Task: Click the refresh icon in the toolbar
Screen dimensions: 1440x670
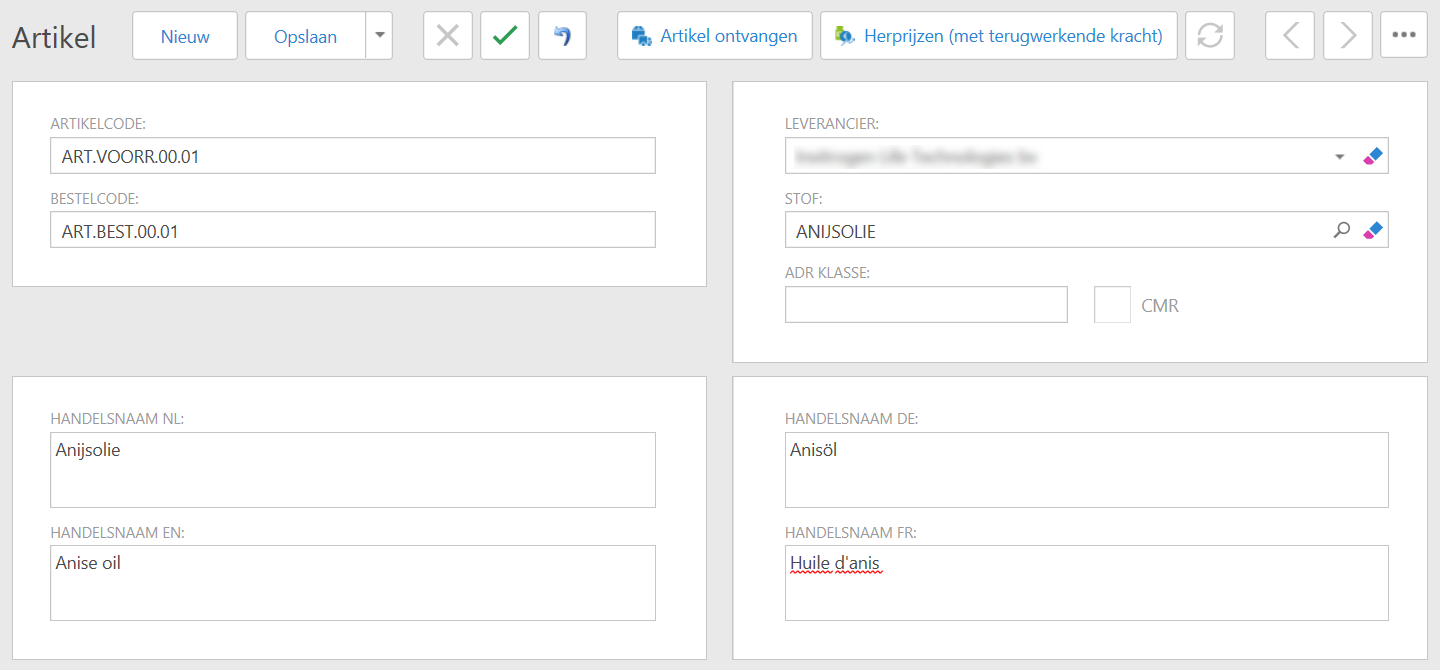Action: click(x=1210, y=36)
